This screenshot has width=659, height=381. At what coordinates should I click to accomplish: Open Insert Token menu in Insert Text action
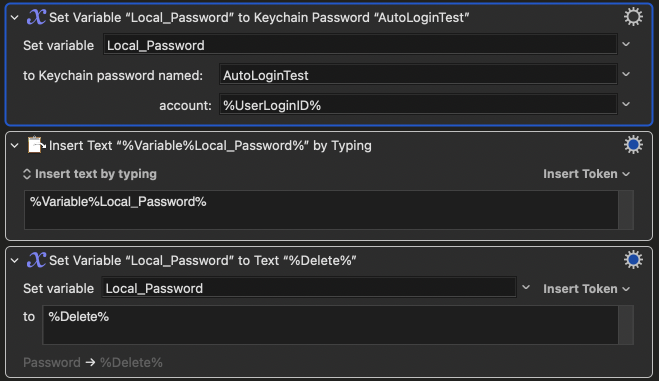586,174
